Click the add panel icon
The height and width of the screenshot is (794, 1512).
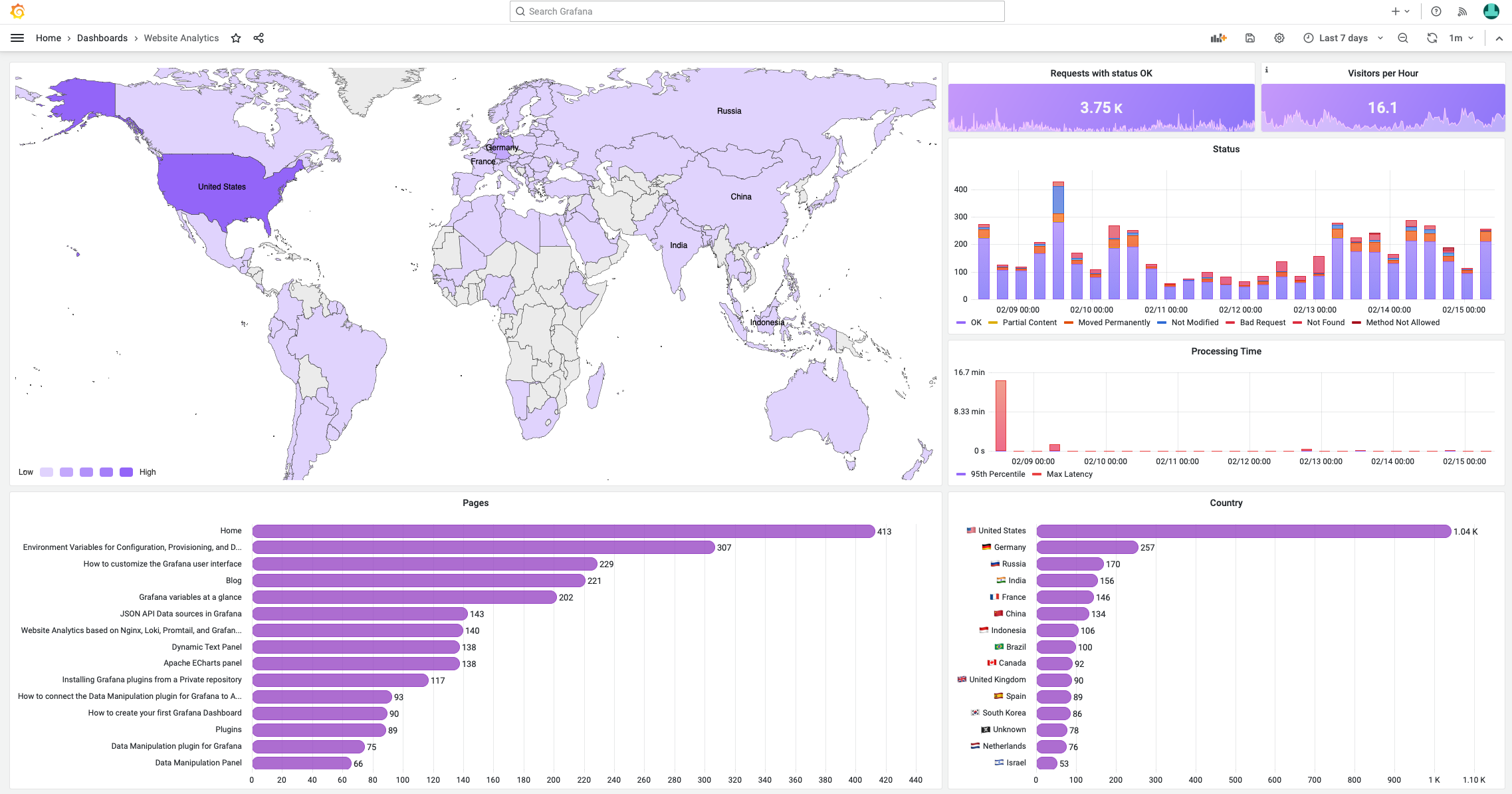1217,38
